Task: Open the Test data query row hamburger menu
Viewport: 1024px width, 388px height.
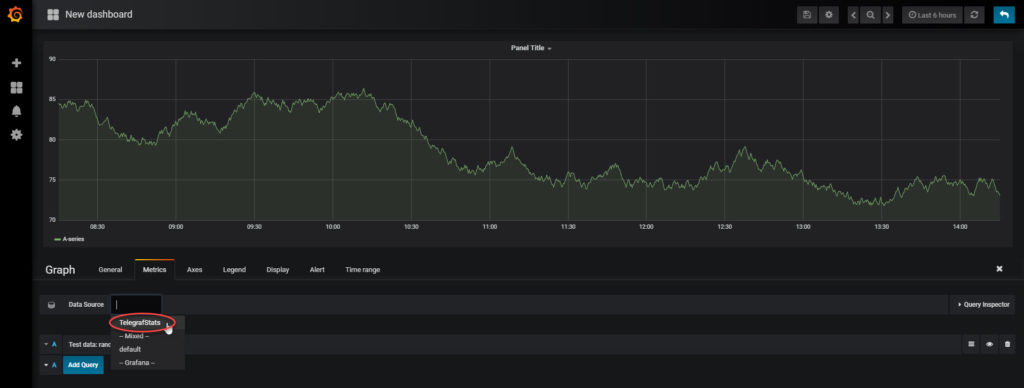Action: (x=972, y=344)
